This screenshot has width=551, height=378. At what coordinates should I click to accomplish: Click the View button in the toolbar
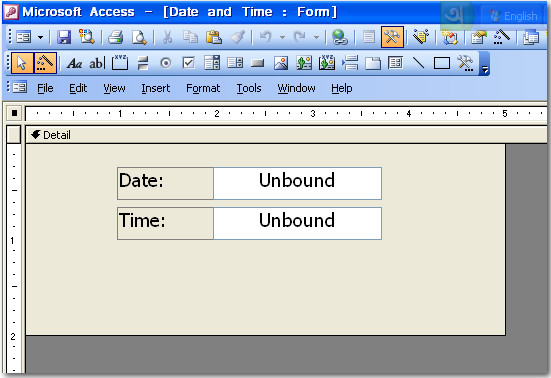(x=24, y=37)
